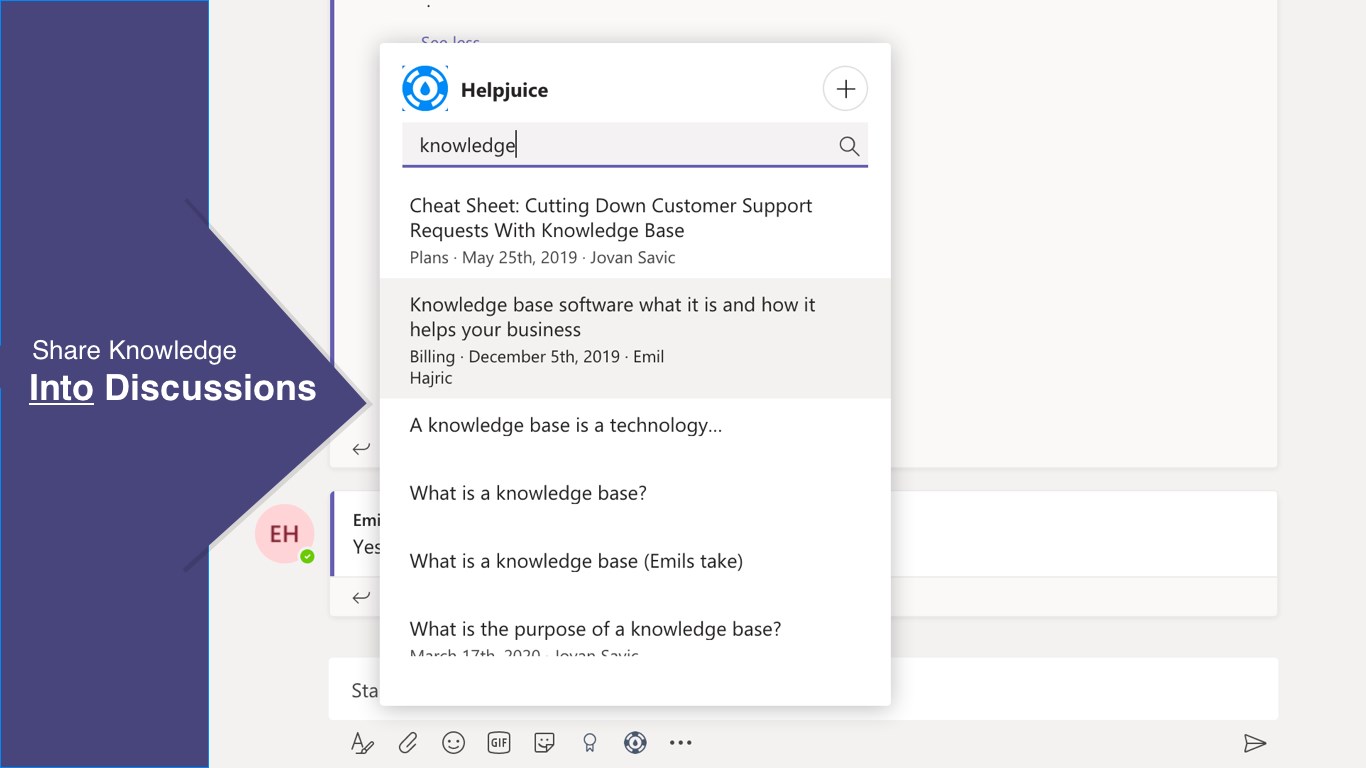Click the "Billing · December 5th, 2019" metadata line
This screenshot has width=1366, height=768.
coord(537,367)
